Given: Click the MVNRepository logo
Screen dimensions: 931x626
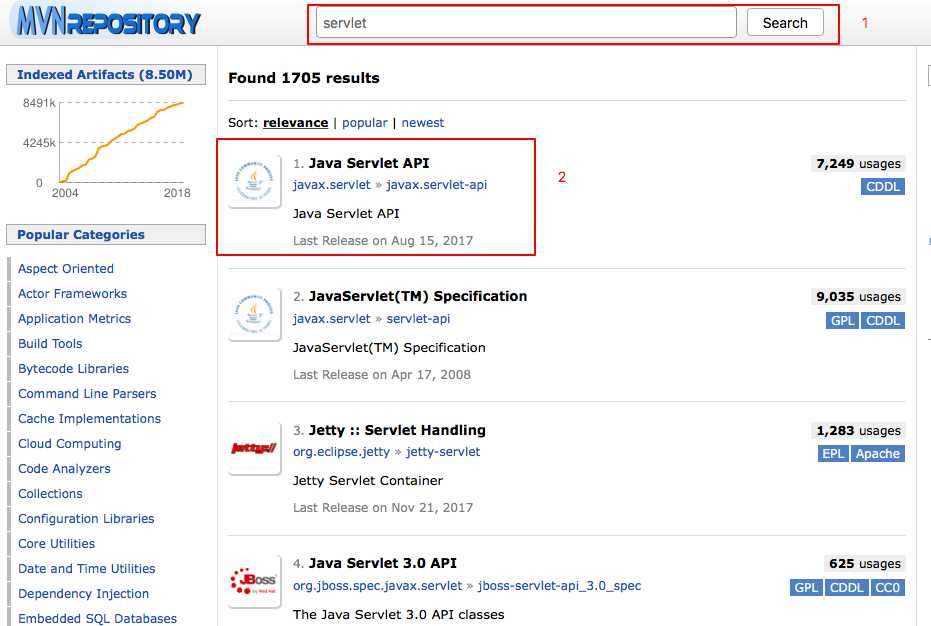Looking at the screenshot, I should click(106, 22).
